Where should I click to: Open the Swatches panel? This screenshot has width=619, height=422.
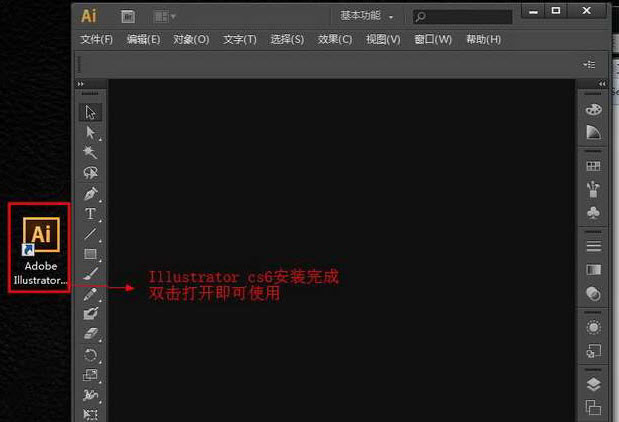[593, 166]
